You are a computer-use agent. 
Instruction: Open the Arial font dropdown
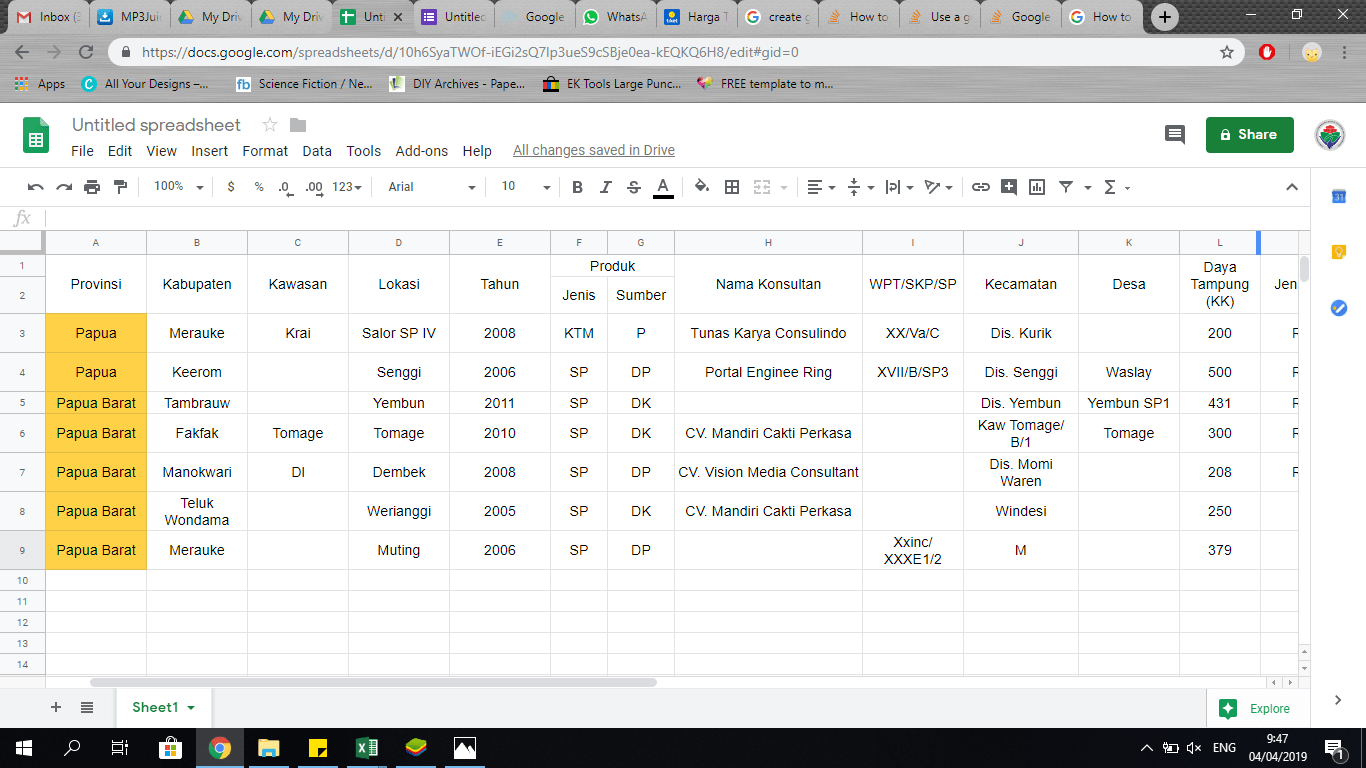432,187
